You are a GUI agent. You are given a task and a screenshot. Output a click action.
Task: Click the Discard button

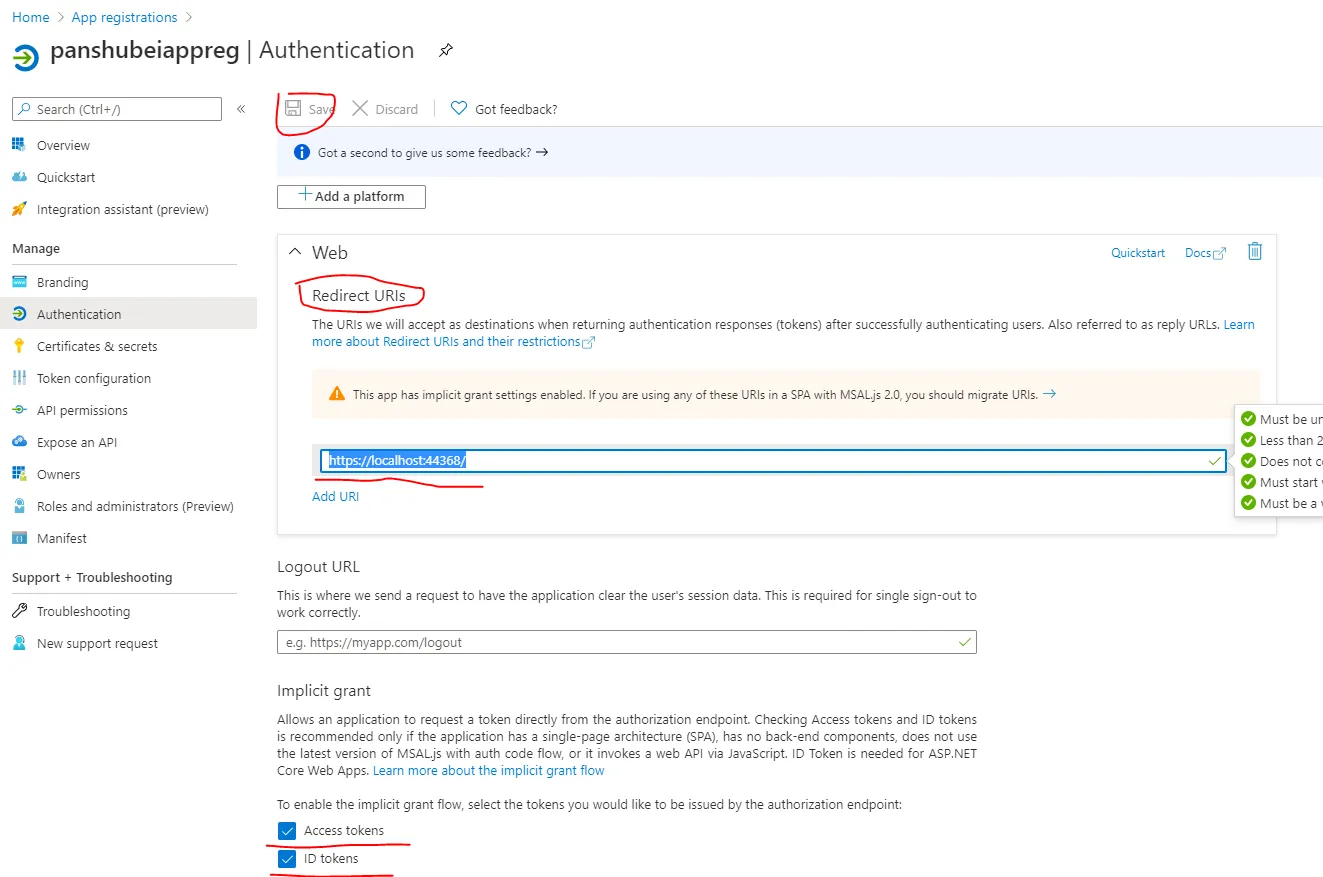click(x=385, y=109)
